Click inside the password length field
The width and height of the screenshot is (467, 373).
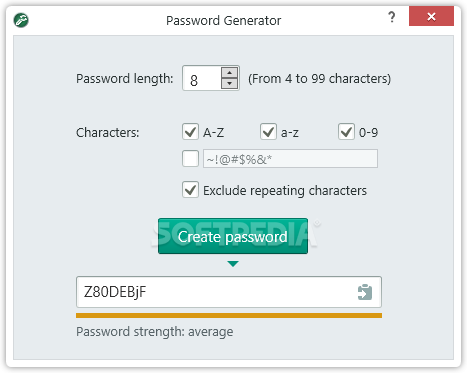202,78
